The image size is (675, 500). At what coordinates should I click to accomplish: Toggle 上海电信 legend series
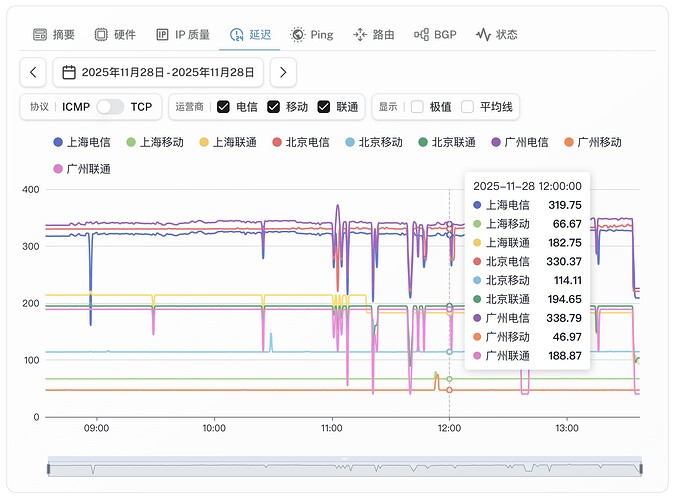click(82, 142)
